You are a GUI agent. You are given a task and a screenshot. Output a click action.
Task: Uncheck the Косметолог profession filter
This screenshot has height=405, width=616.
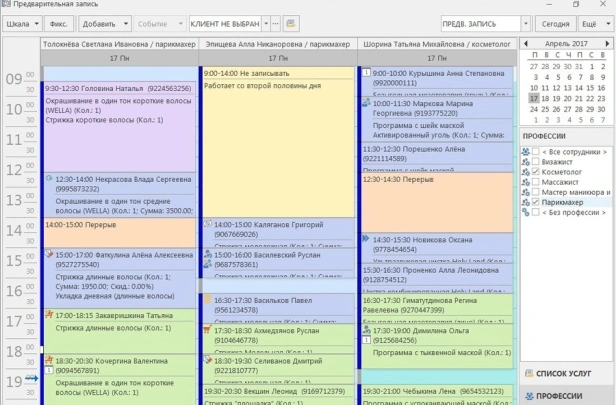pos(534,171)
